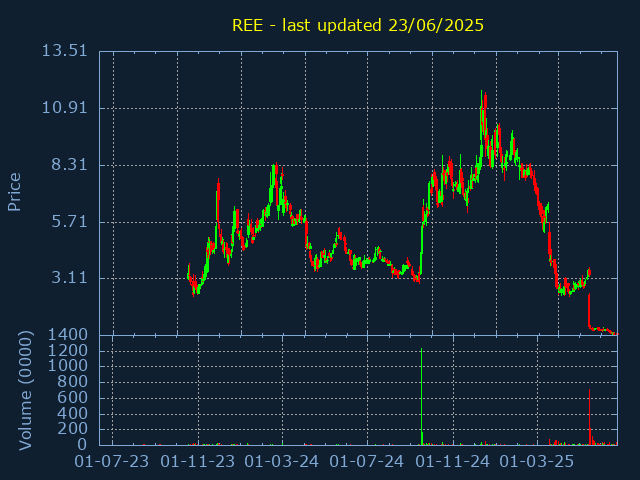
Task: Click the tall red volume spike
Action: pos(589,417)
